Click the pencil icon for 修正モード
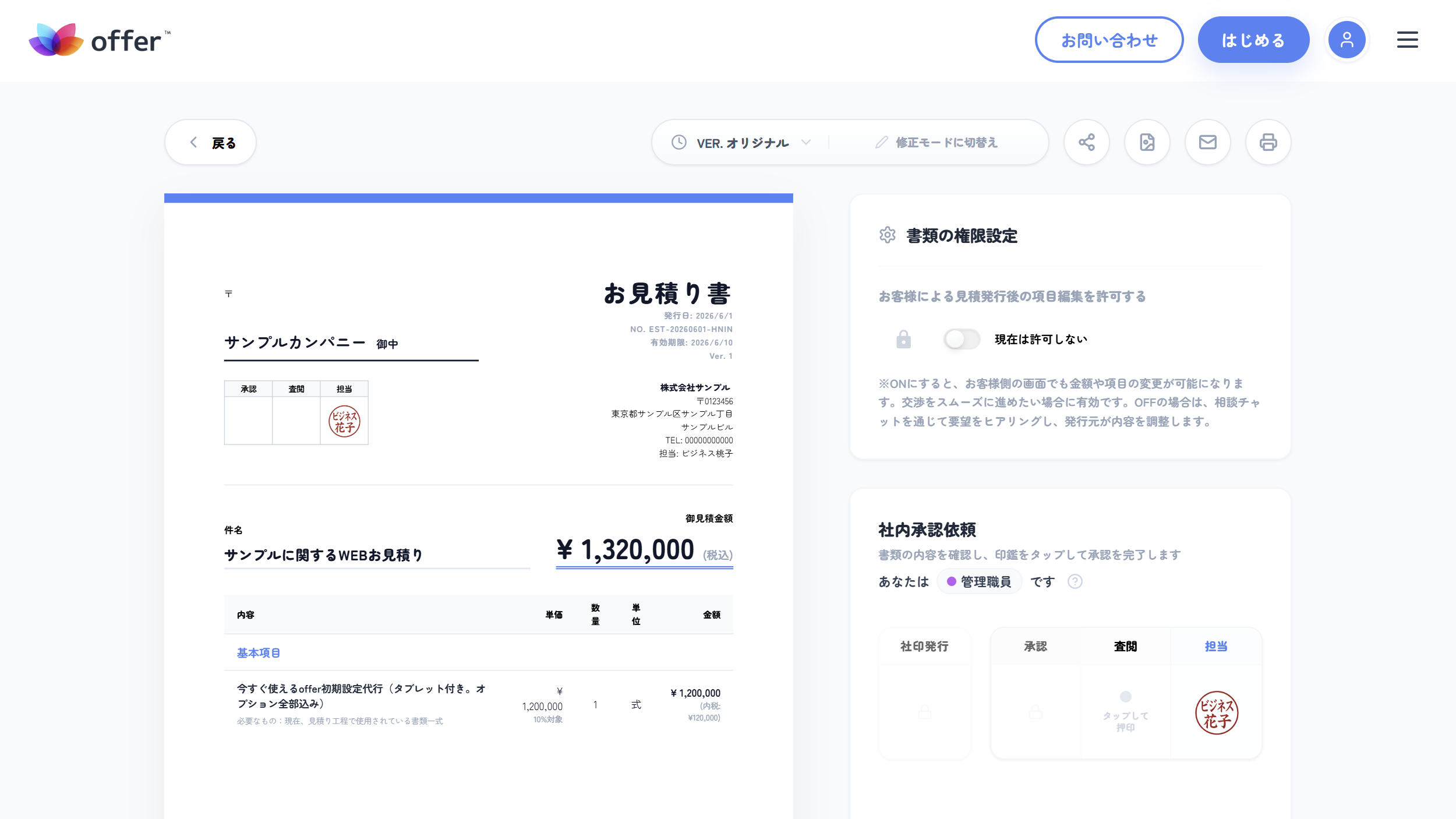Image resolution: width=1456 pixels, height=819 pixels. pyautogui.click(x=881, y=142)
